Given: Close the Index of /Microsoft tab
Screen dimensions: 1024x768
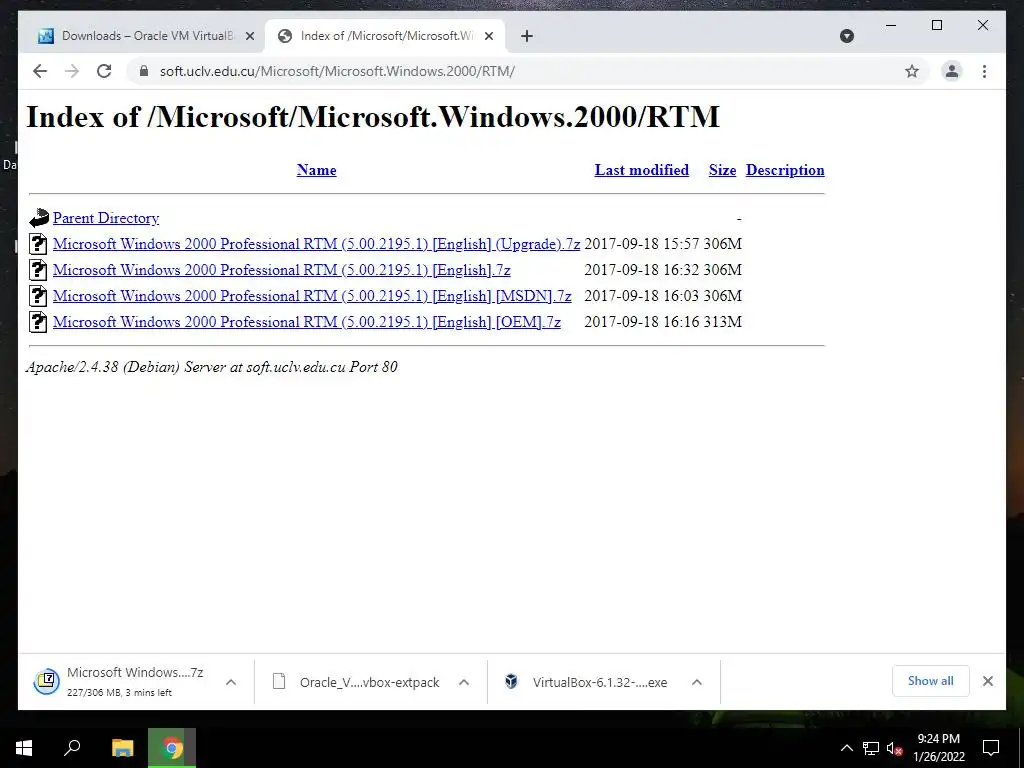Looking at the screenshot, I should point(488,36).
